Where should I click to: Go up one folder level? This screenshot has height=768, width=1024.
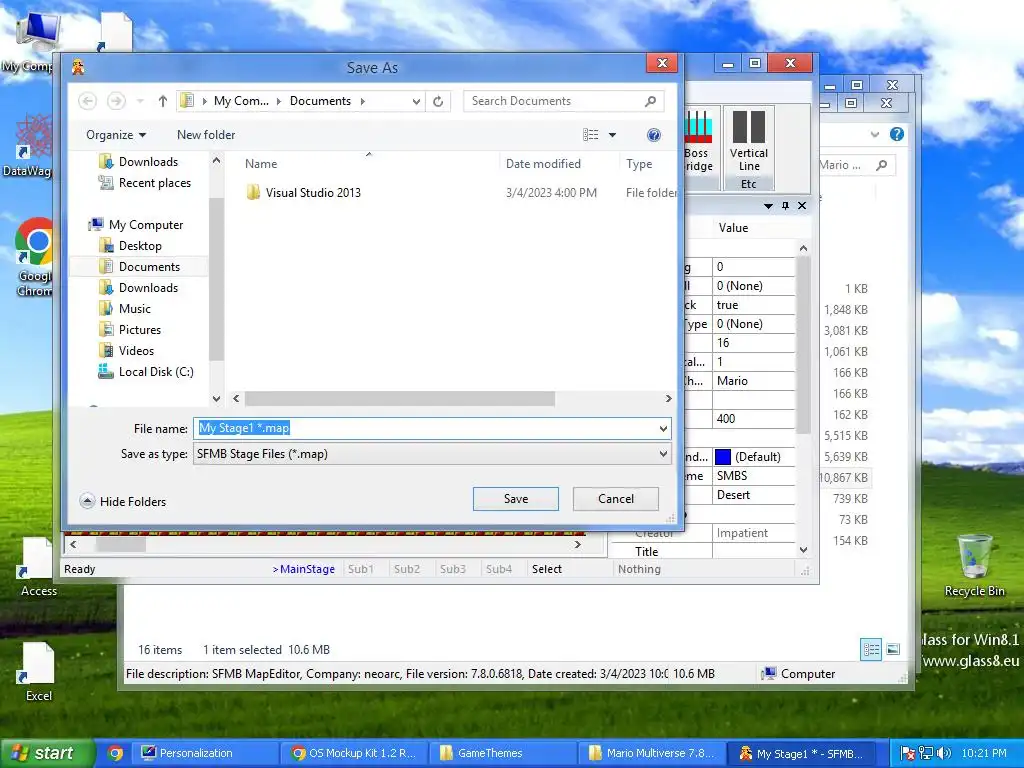(x=163, y=101)
